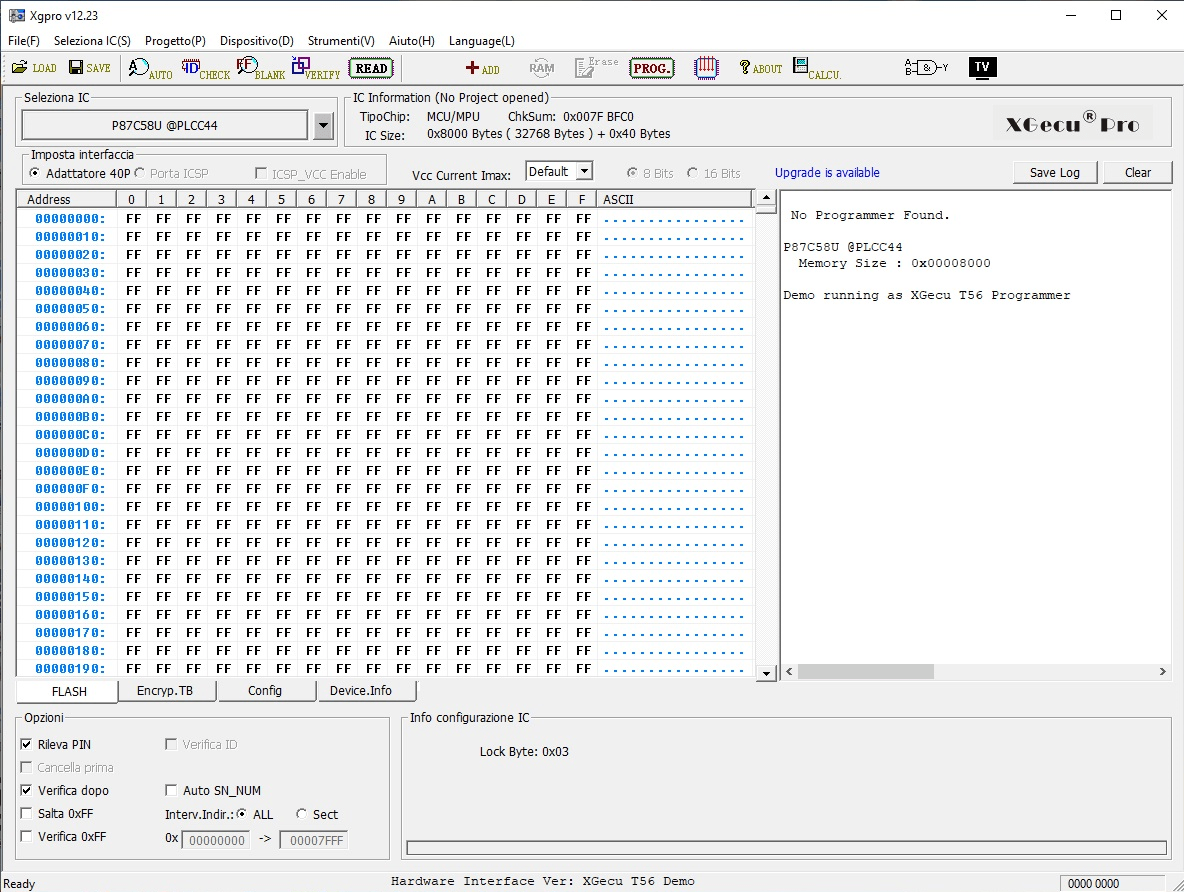
Task: Click the LOAD file toolbar icon
Action: 34,68
